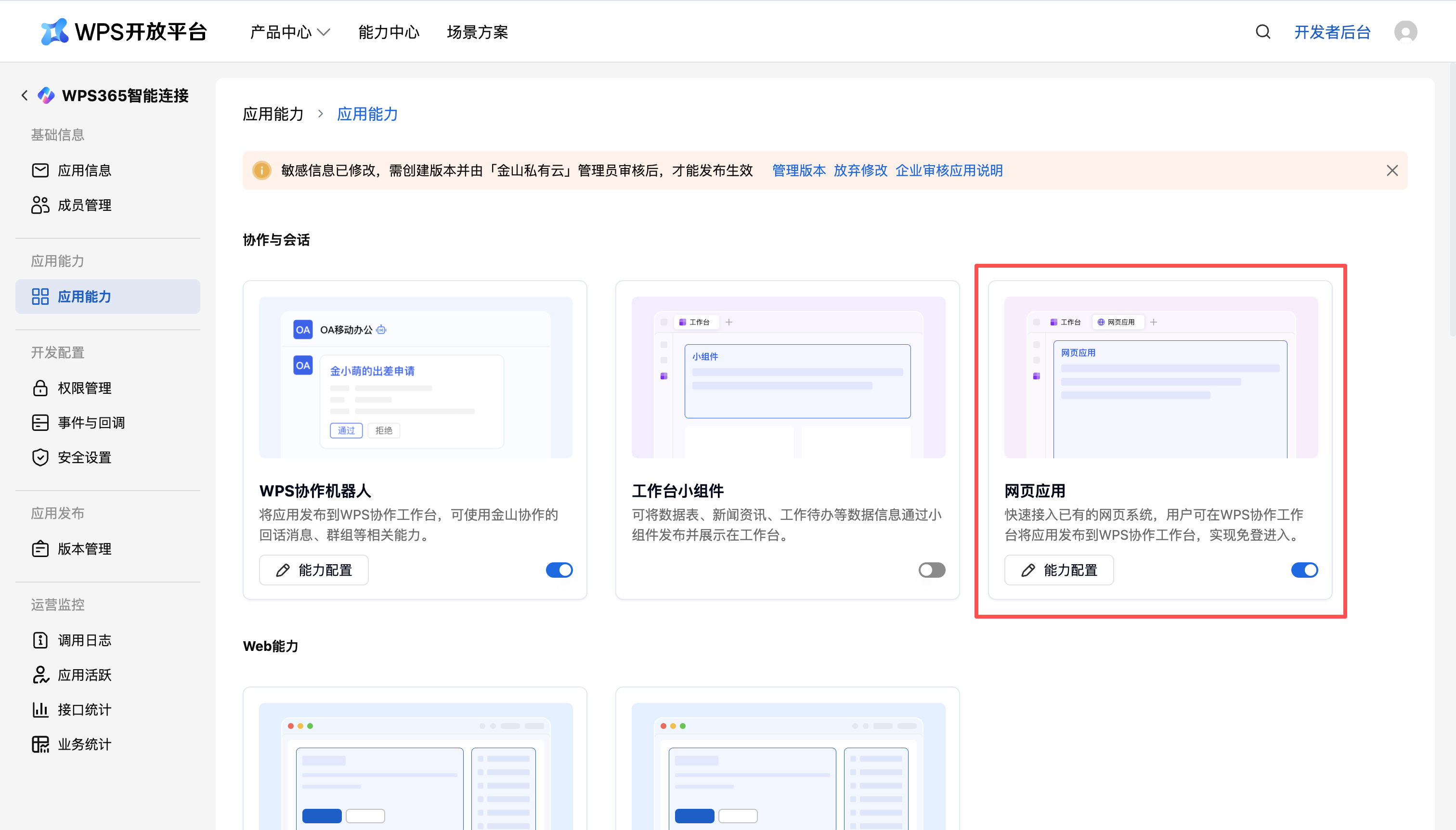Select 调用日志 in the sidebar
The width and height of the screenshot is (1456, 830).
coord(108,640)
